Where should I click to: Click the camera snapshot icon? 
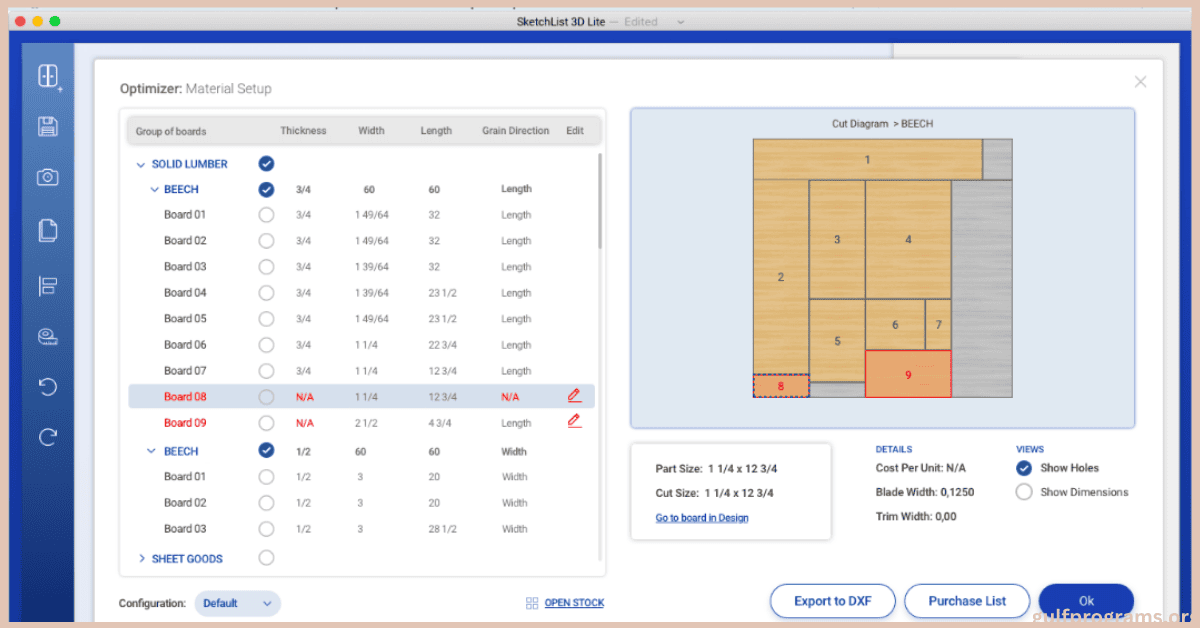(47, 177)
